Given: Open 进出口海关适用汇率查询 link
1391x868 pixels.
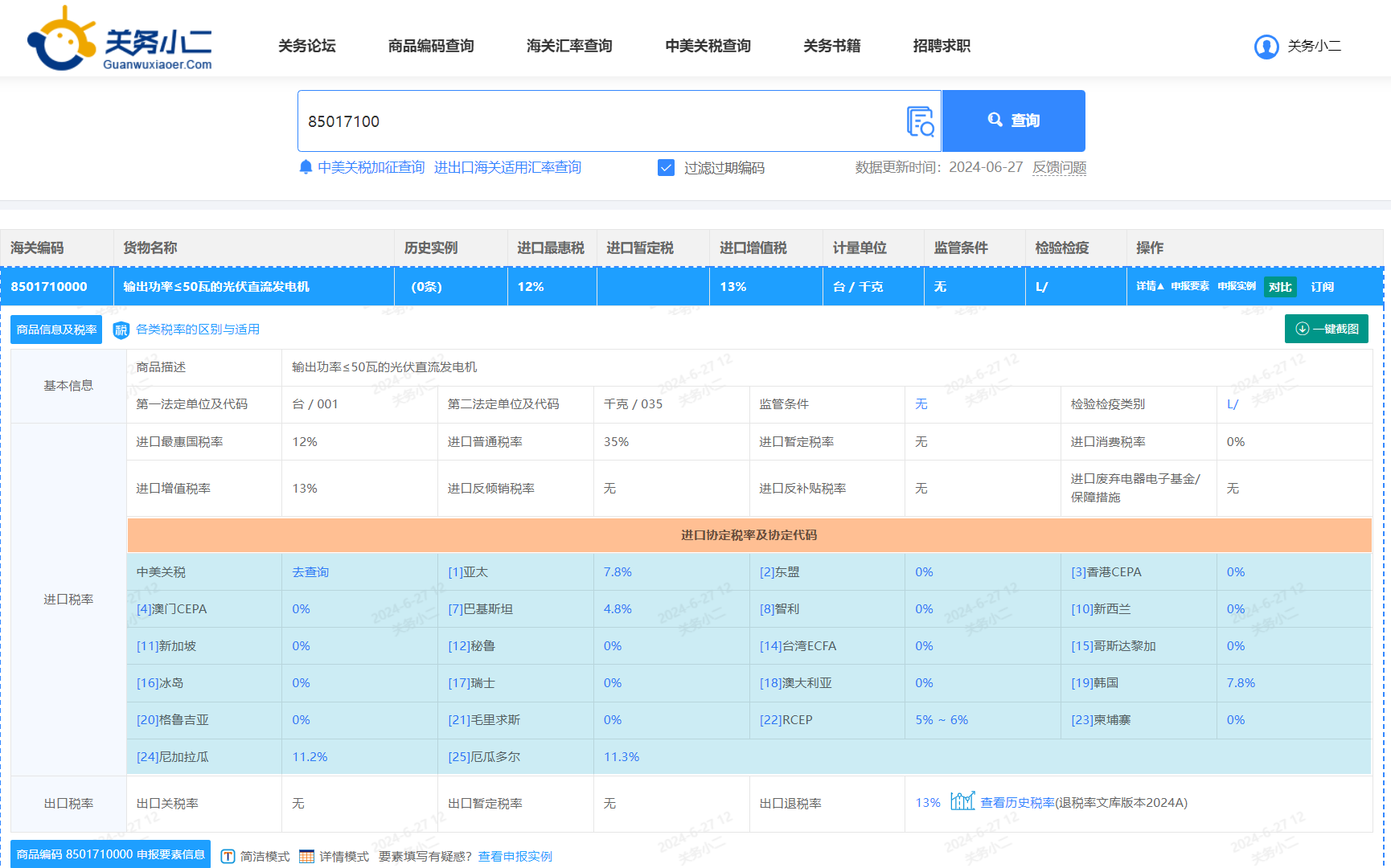Looking at the screenshot, I should (x=507, y=167).
